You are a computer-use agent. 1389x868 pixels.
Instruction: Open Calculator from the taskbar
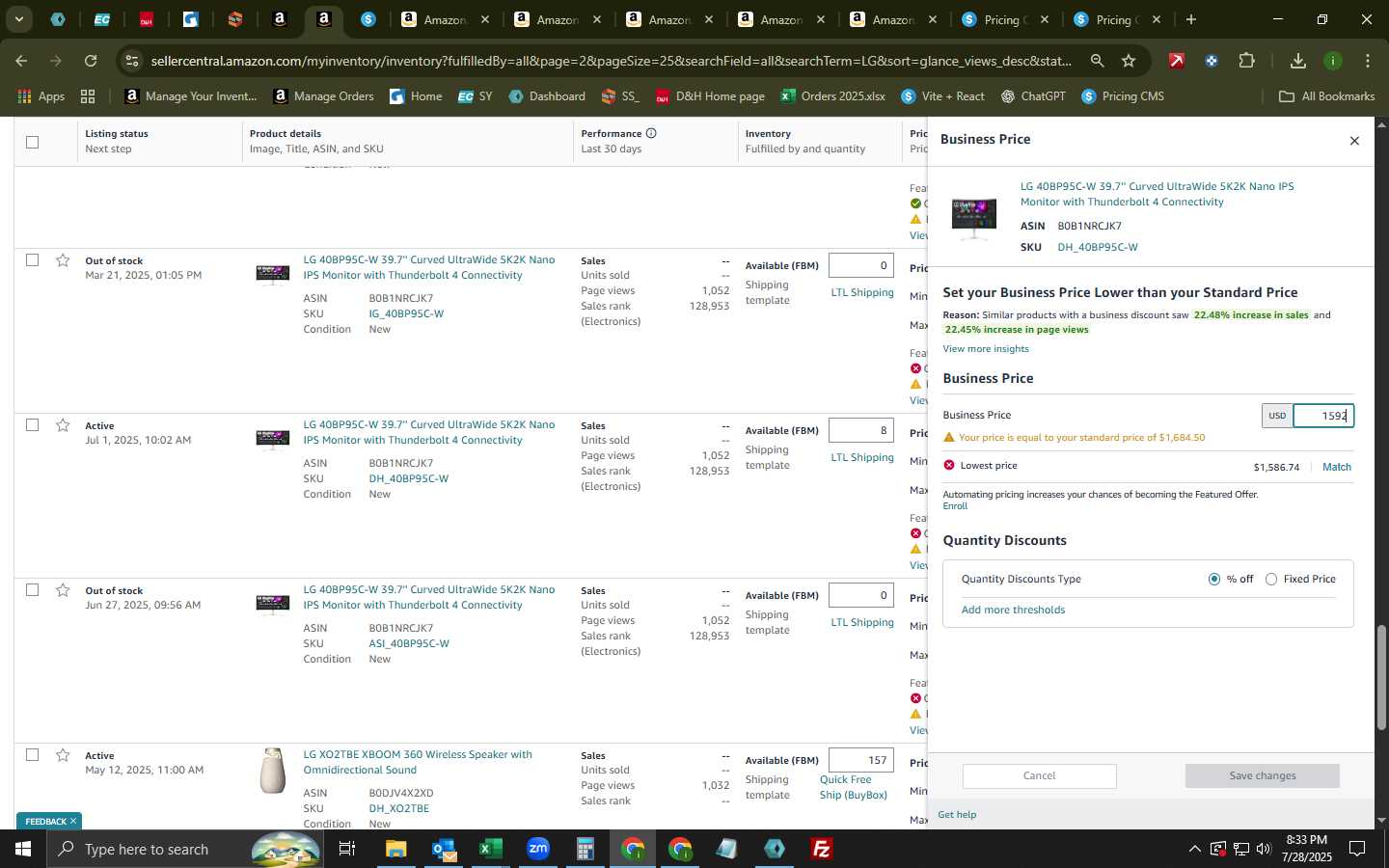pos(585,849)
